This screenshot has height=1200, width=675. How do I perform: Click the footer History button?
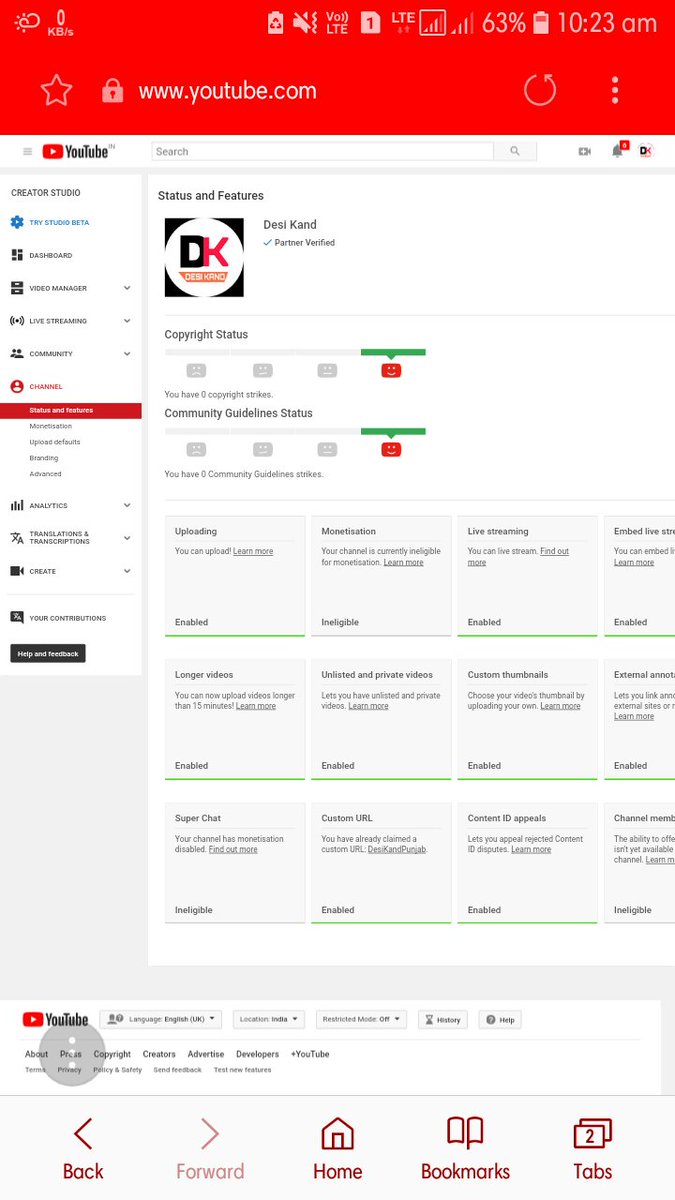(443, 1019)
